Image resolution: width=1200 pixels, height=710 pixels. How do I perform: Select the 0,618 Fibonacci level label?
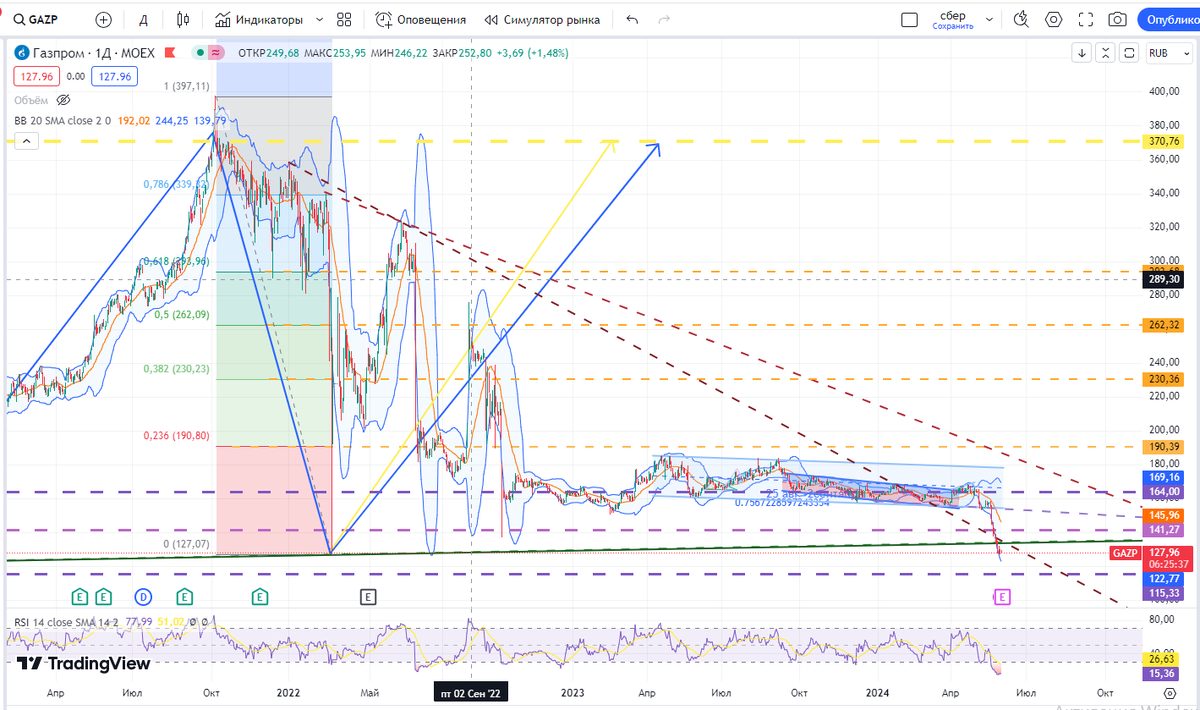pyautogui.click(x=177, y=261)
